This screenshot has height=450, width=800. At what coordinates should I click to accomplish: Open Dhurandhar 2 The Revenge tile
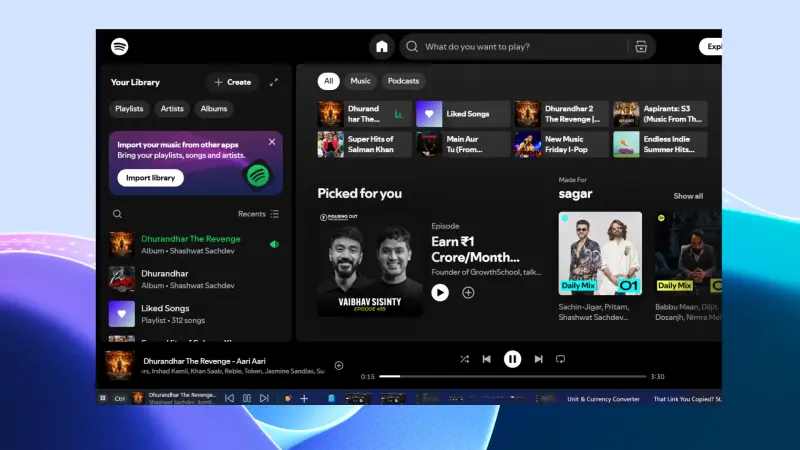pyautogui.click(x=561, y=114)
